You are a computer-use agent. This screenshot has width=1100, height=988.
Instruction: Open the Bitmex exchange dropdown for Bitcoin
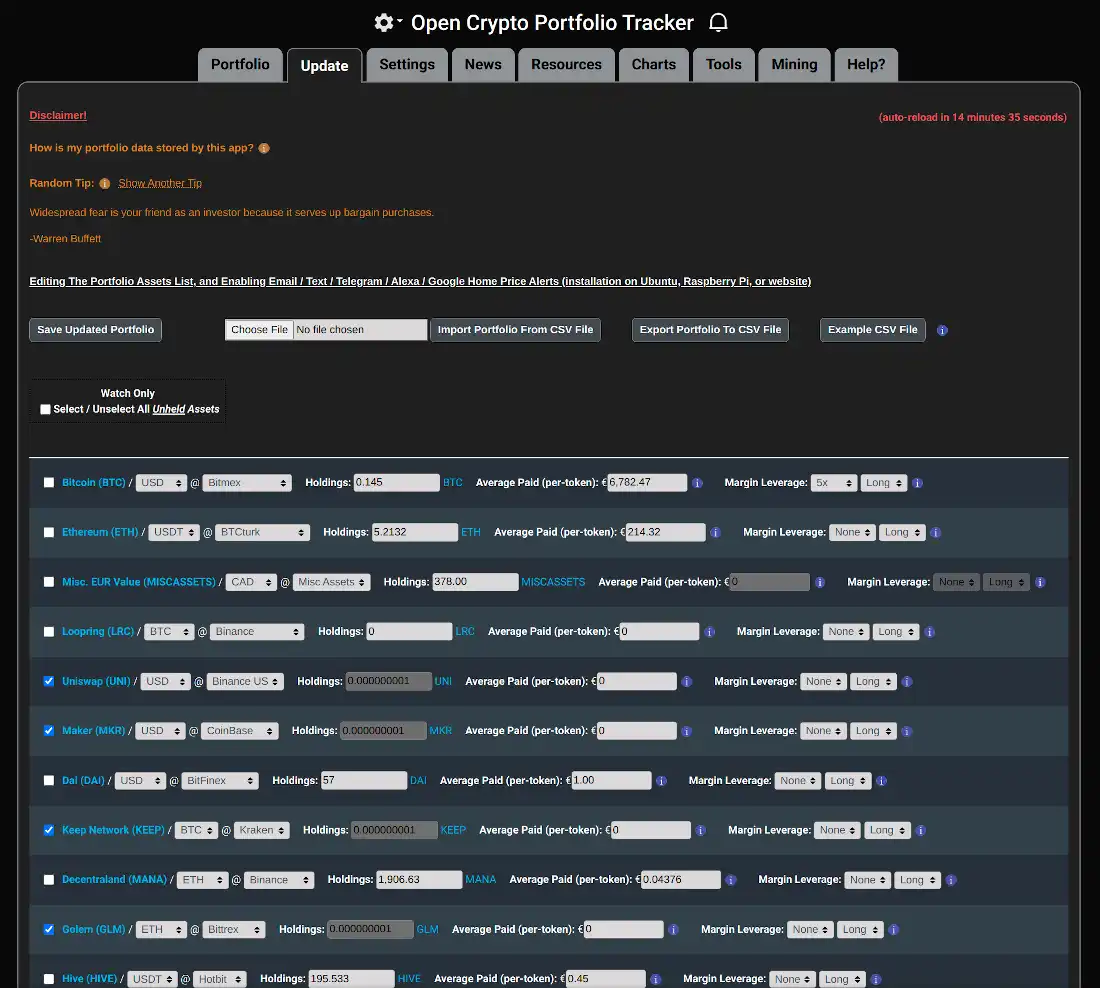(247, 483)
